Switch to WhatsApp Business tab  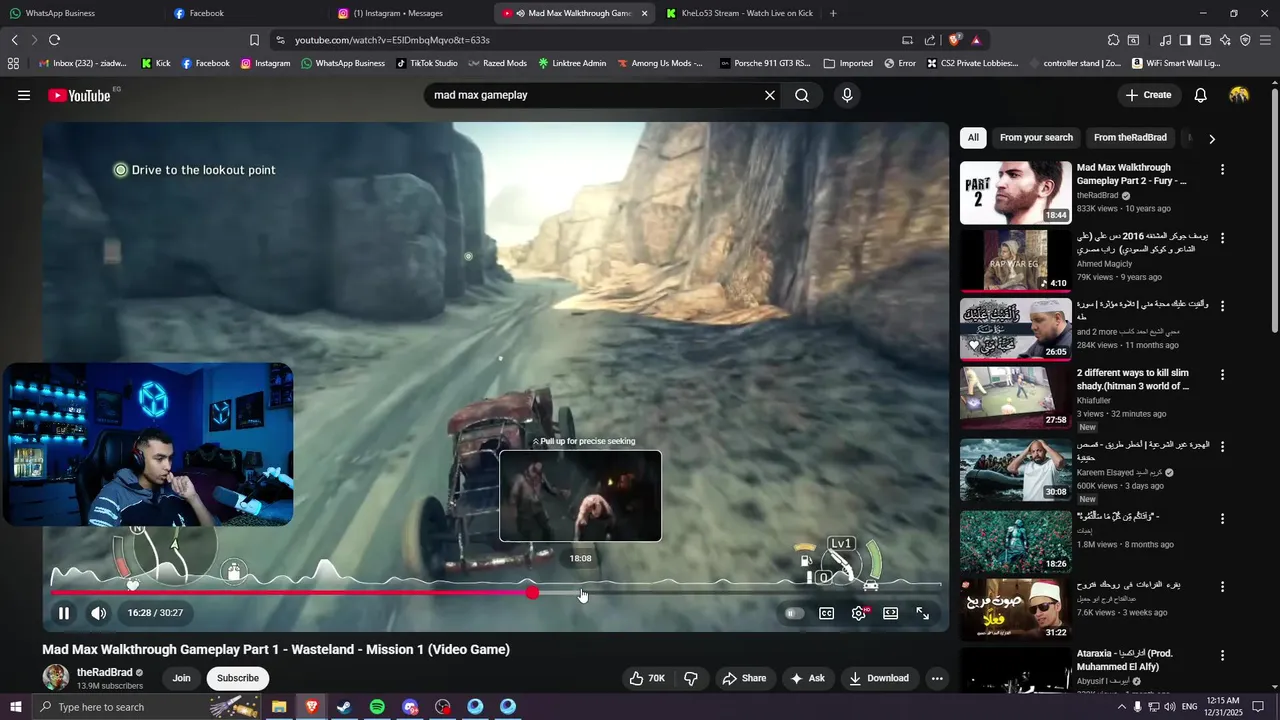(80, 13)
